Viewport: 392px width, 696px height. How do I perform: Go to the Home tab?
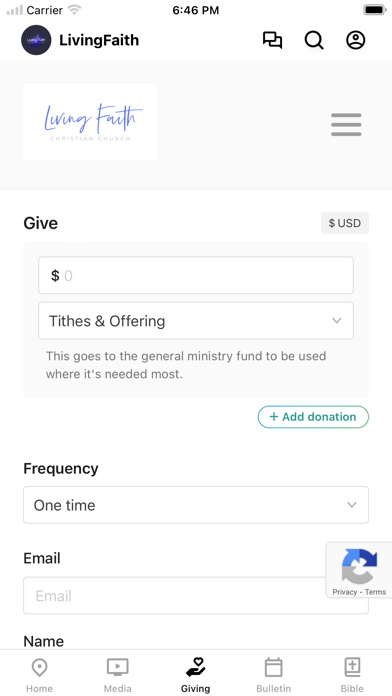[x=39, y=675]
